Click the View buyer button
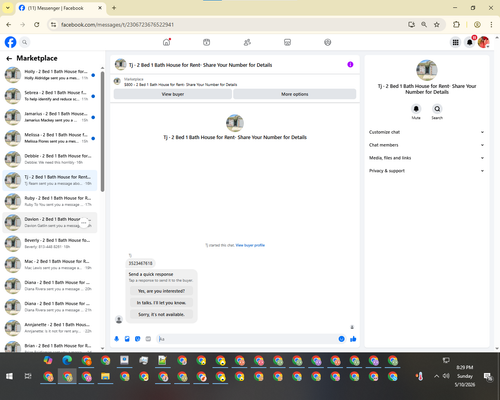The image size is (500, 400). (173, 94)
